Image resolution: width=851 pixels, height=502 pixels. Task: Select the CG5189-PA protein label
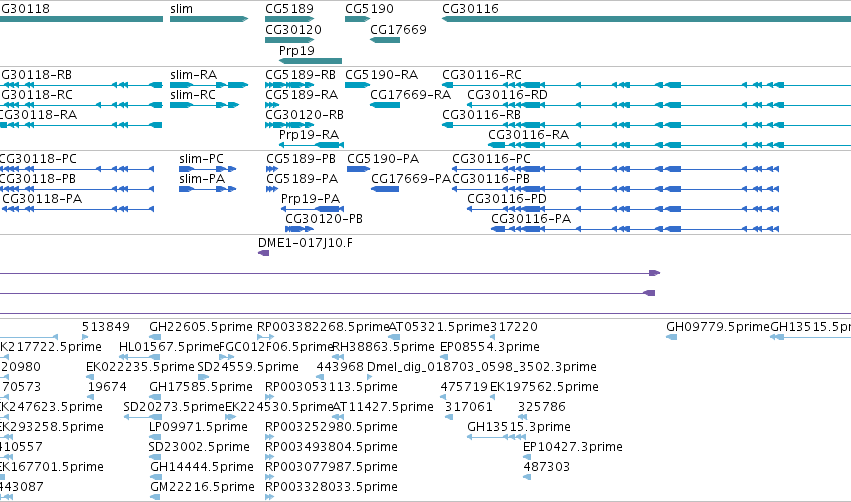click(302, 179)
